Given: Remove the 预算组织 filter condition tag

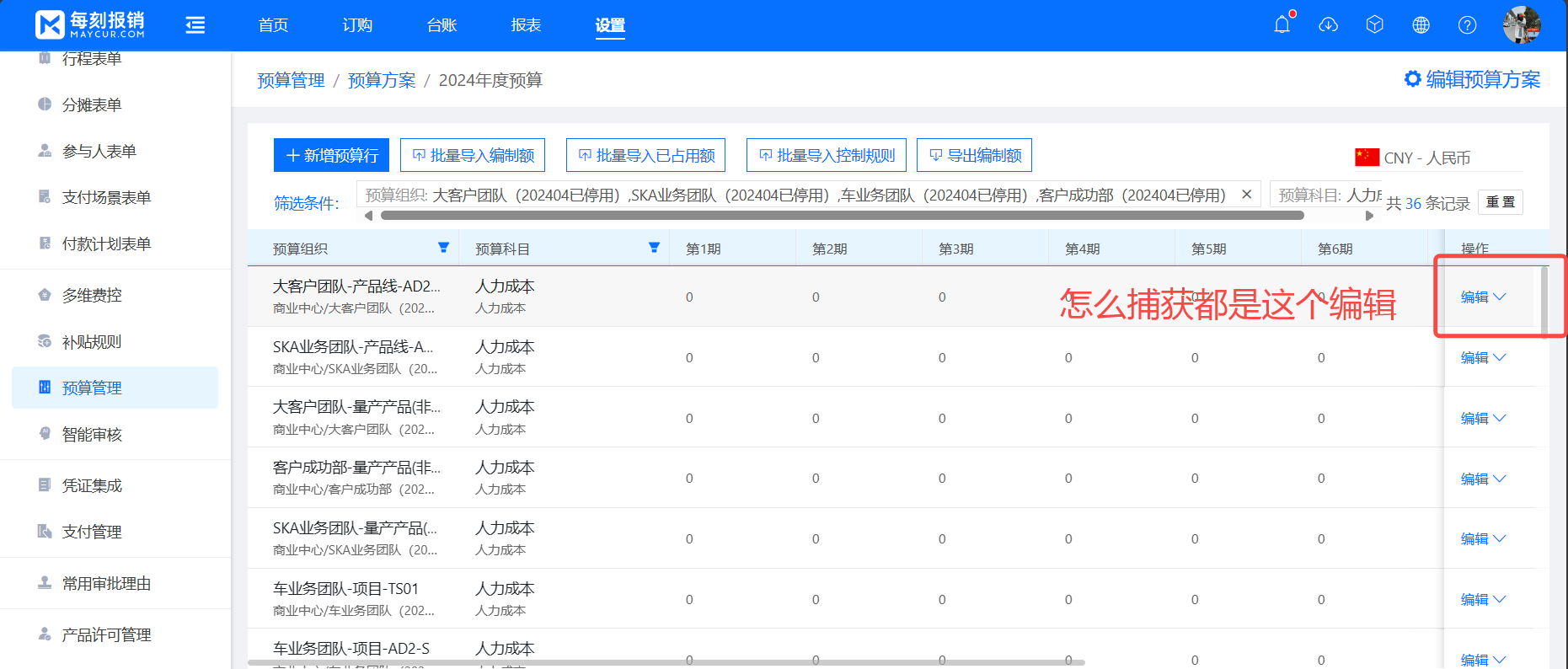Looking at the screenshot, I should (1246, 195).
